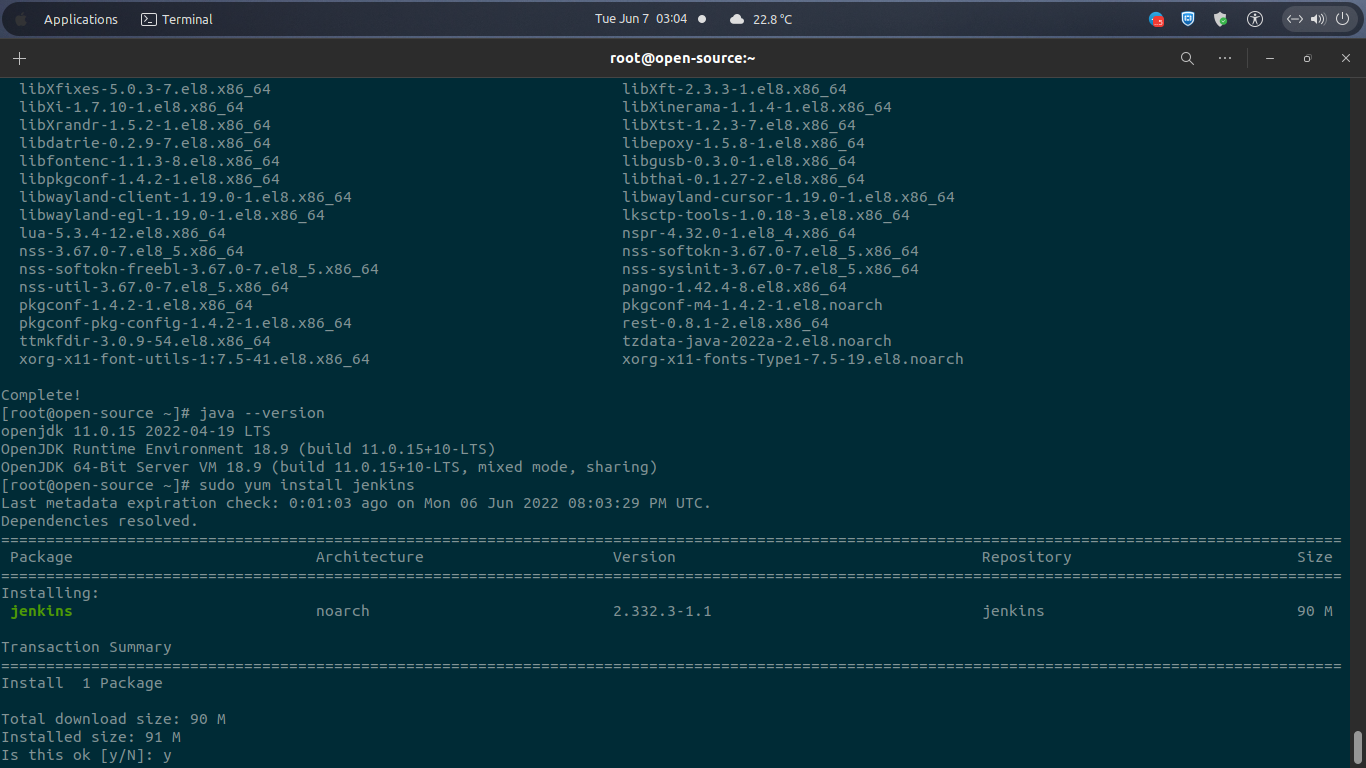Click the xorg-x11-font-utils-1:7.5-41 entry
This screenshot has height=768, width=1366.
point(194,359)
